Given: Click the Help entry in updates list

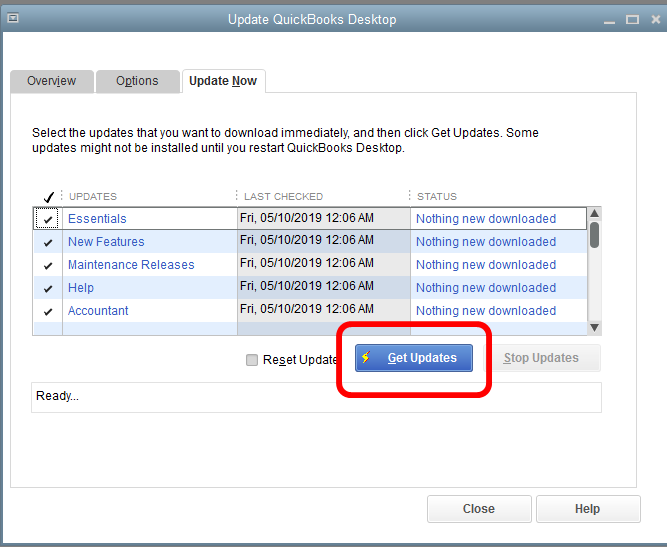Looking at the screenshot, I should pos(81,288).
